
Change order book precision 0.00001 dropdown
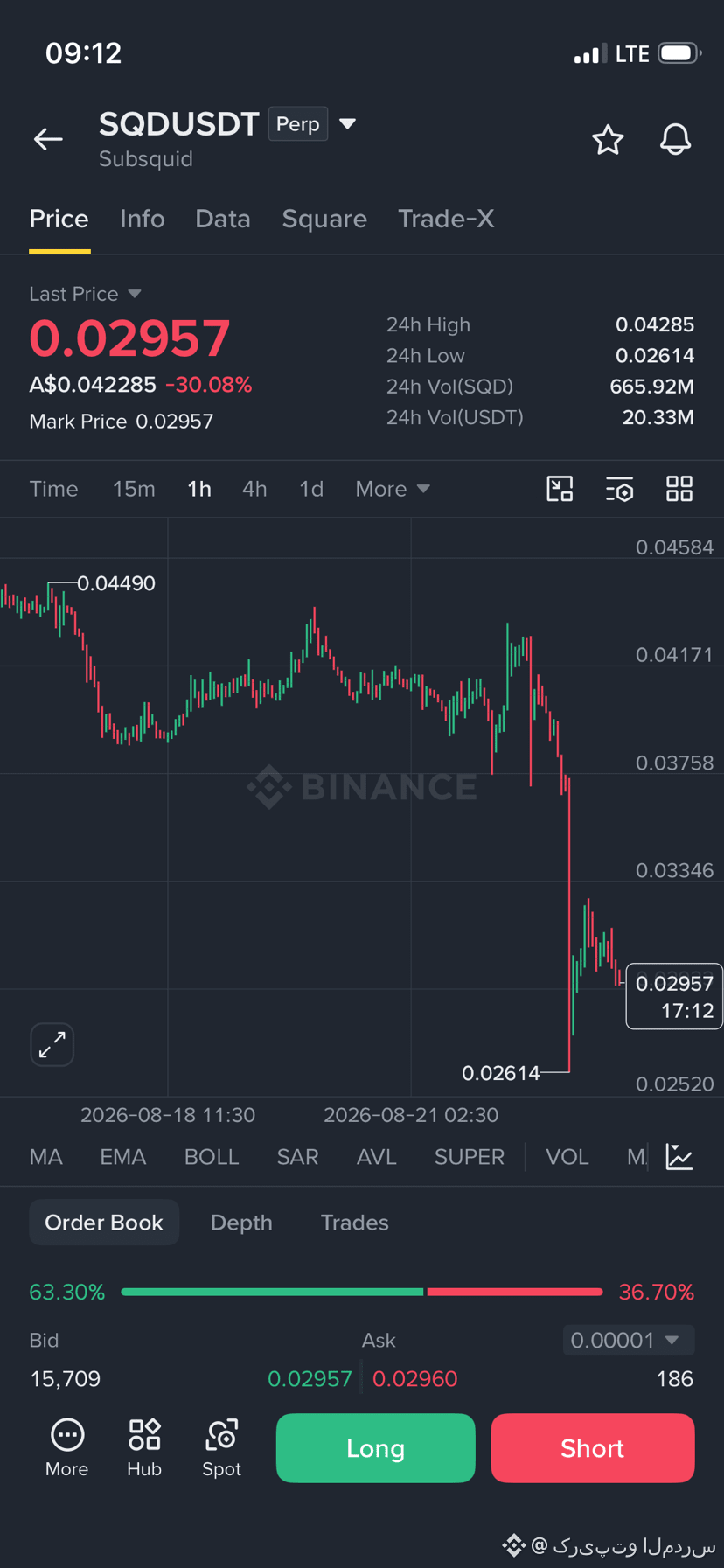pyautogui.click(x=629, y=1340)
